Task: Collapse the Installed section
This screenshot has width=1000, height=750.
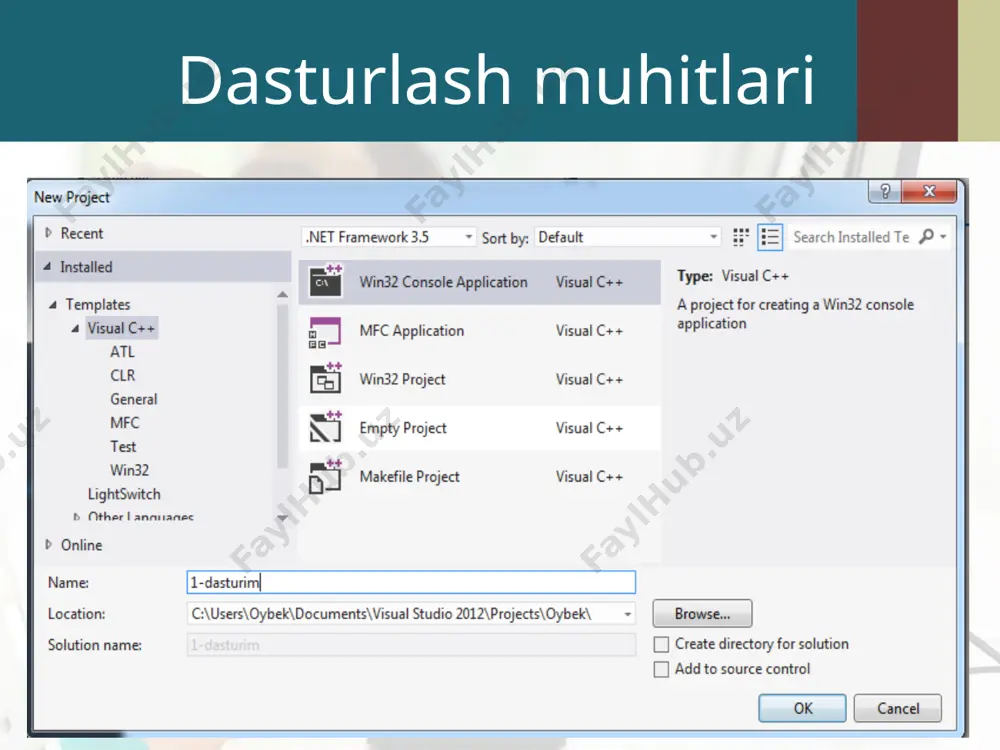Action: tap(48, 267)
